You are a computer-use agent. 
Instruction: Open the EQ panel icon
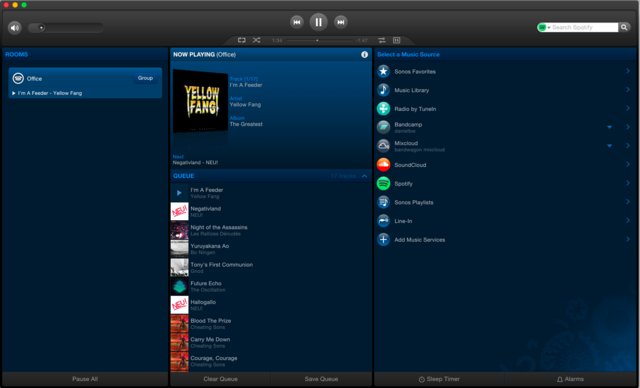[396, 40]
